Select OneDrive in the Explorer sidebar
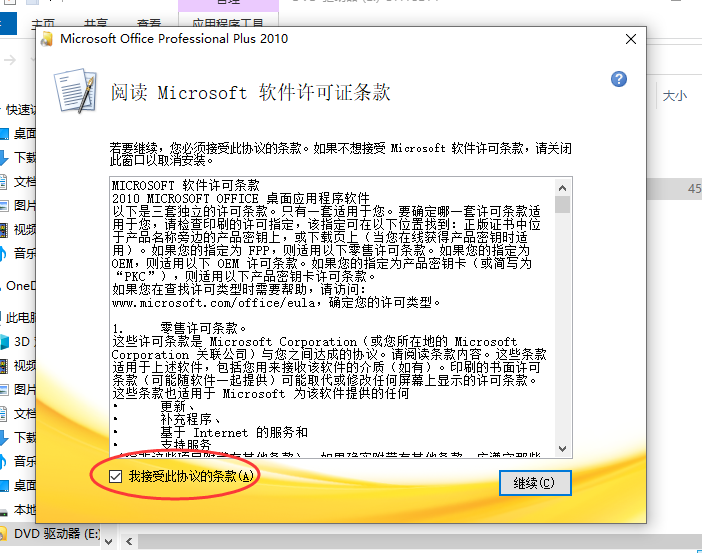 point(18,286)
